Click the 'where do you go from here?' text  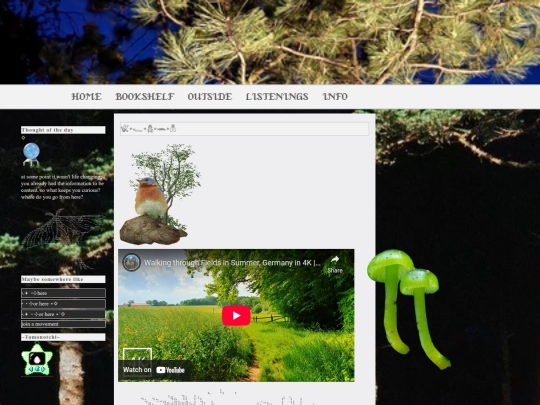click(x=52, y=197)
